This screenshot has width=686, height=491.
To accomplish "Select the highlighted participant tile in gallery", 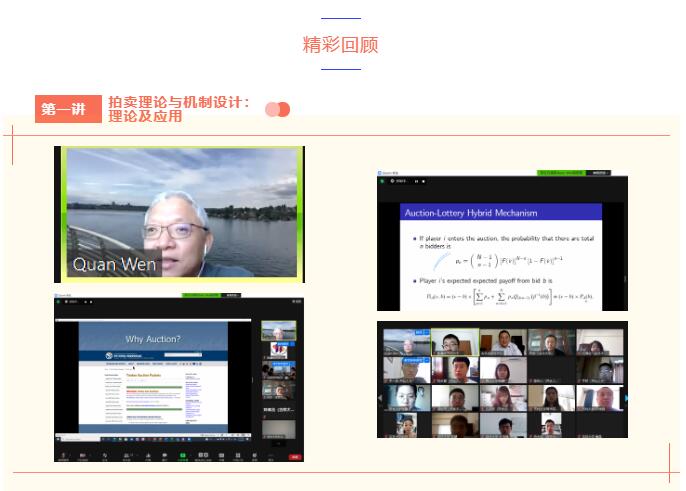I will tap(454, 342).
